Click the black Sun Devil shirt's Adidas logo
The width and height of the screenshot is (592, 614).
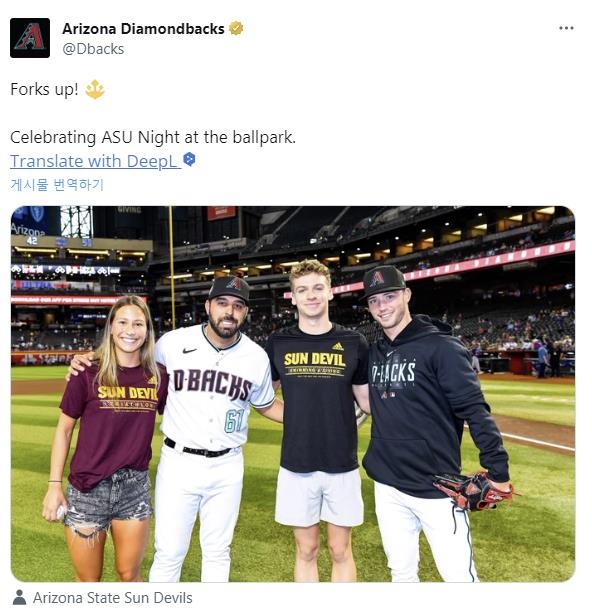(x=338, y=346)
